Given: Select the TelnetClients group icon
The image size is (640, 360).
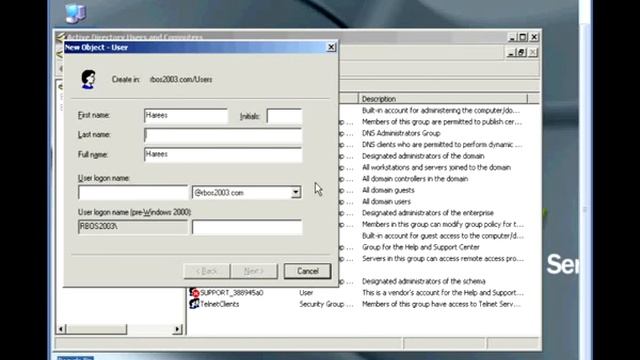Looking at the screenshot, I should tap(194, 304).
